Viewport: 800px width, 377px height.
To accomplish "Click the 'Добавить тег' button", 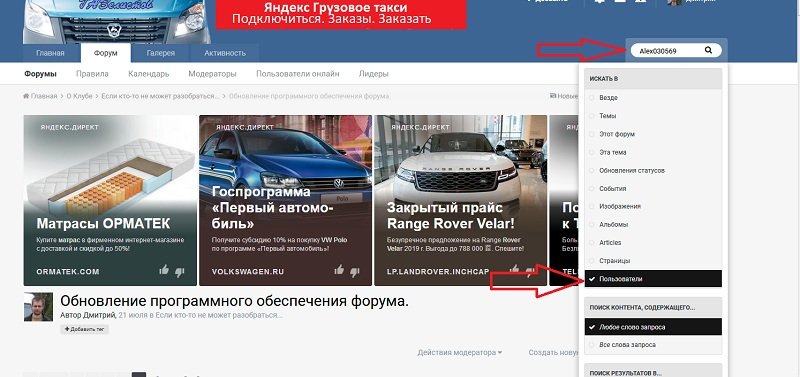I will click(x=84, y=330).
